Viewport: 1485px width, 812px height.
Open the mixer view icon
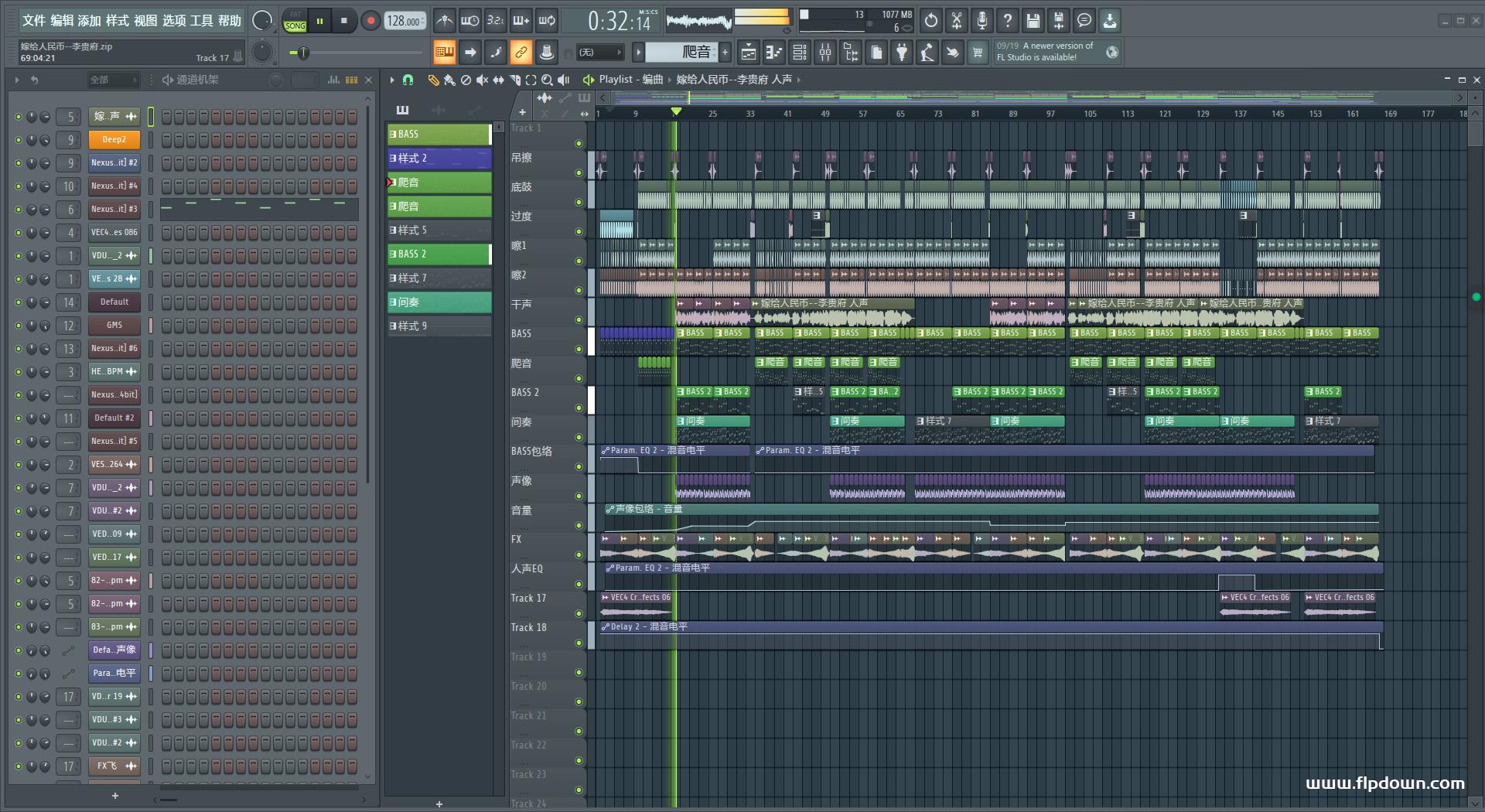click(825, 52)
